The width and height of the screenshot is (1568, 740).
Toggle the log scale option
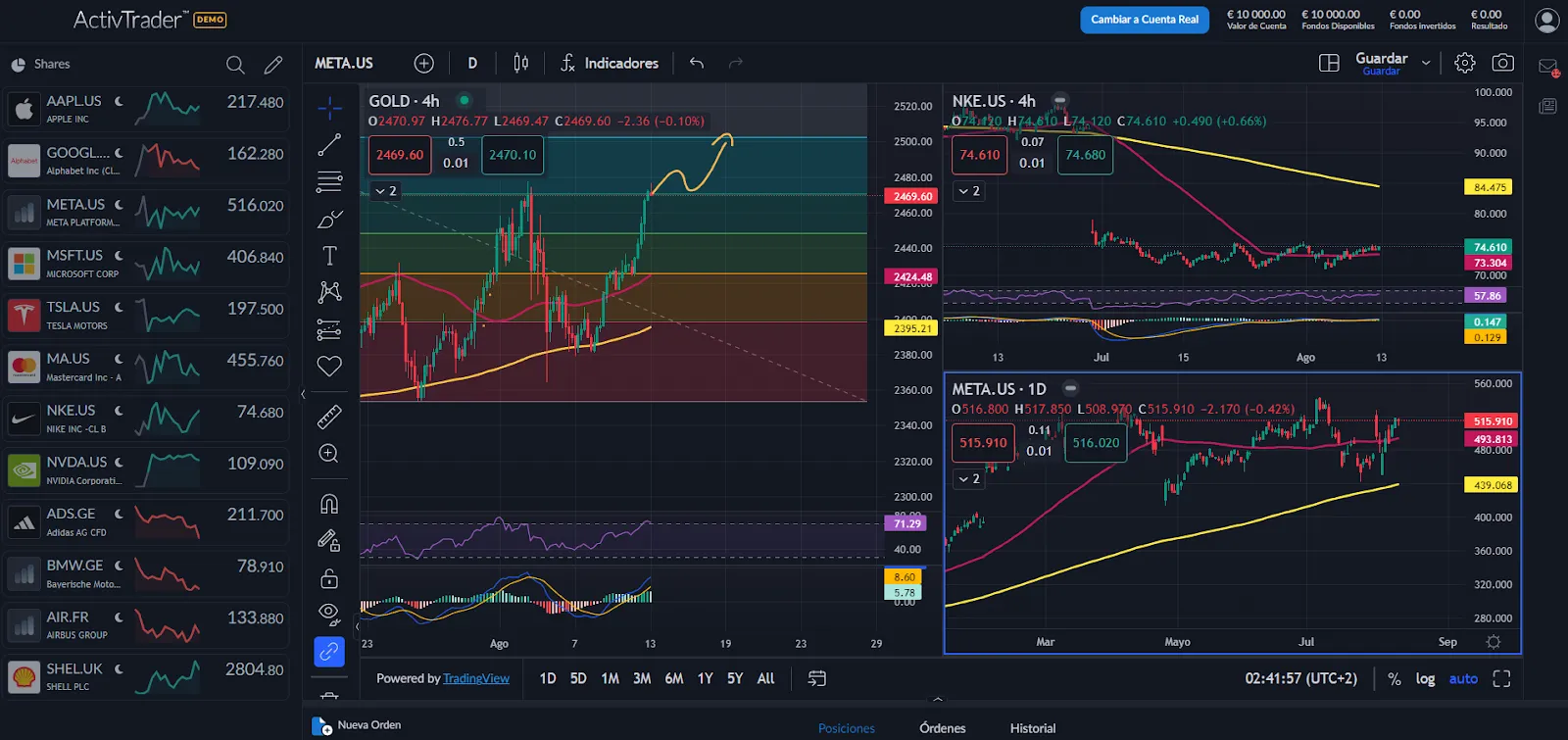[x=1425, y=678]
